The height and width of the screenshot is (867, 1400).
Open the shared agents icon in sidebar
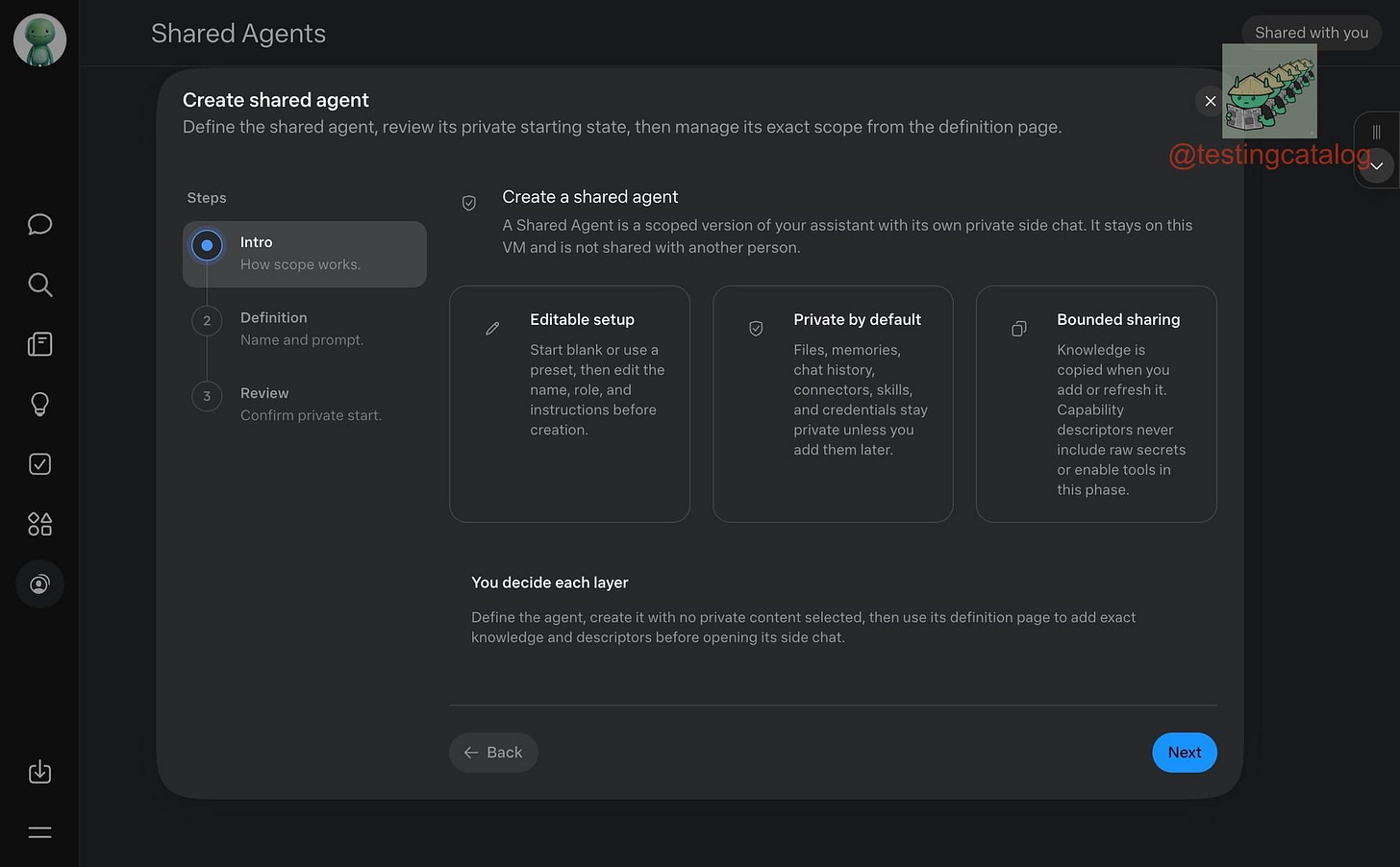[39, 584]
